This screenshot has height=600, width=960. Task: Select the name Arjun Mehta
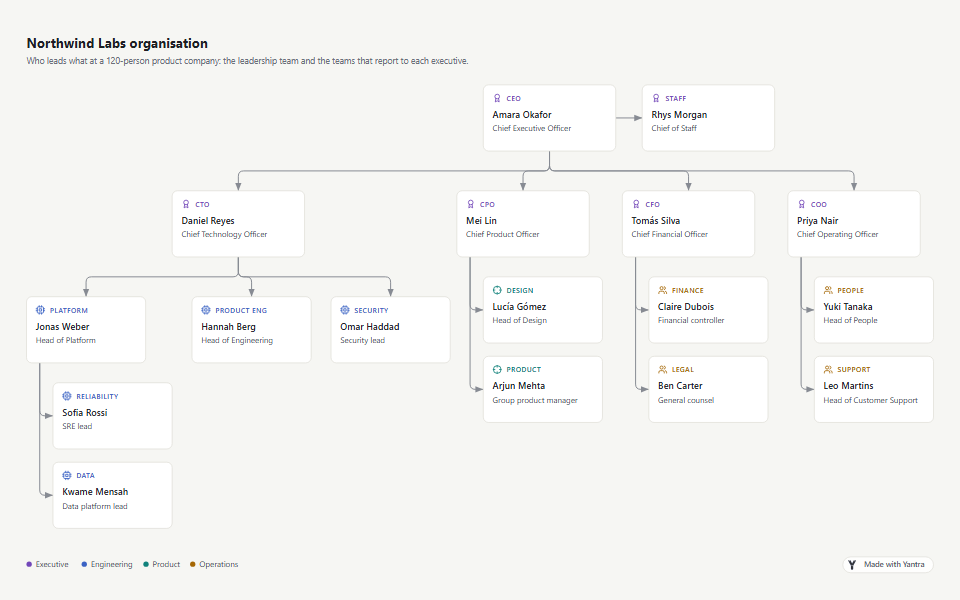[x=519, y=386]
